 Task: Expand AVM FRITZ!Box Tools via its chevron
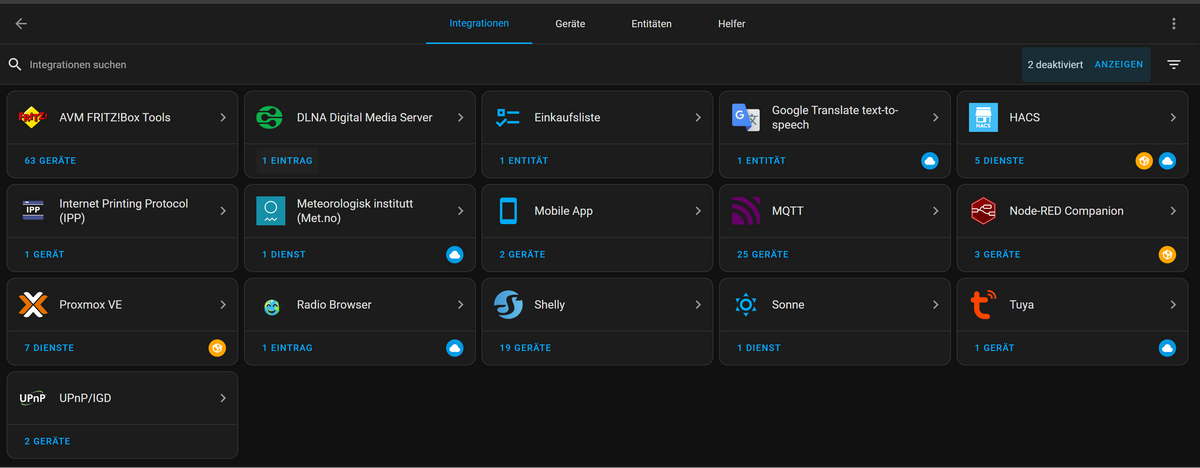point(223,117)
